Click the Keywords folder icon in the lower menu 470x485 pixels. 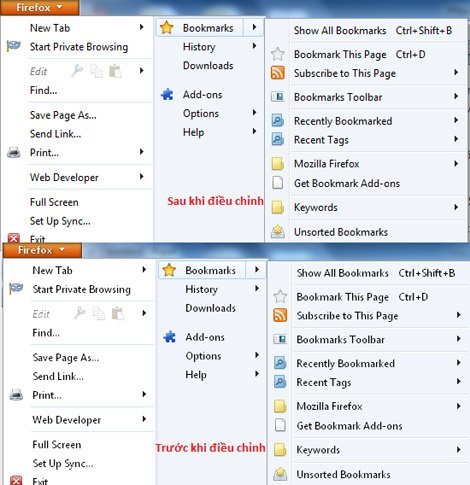click(280, 450)
